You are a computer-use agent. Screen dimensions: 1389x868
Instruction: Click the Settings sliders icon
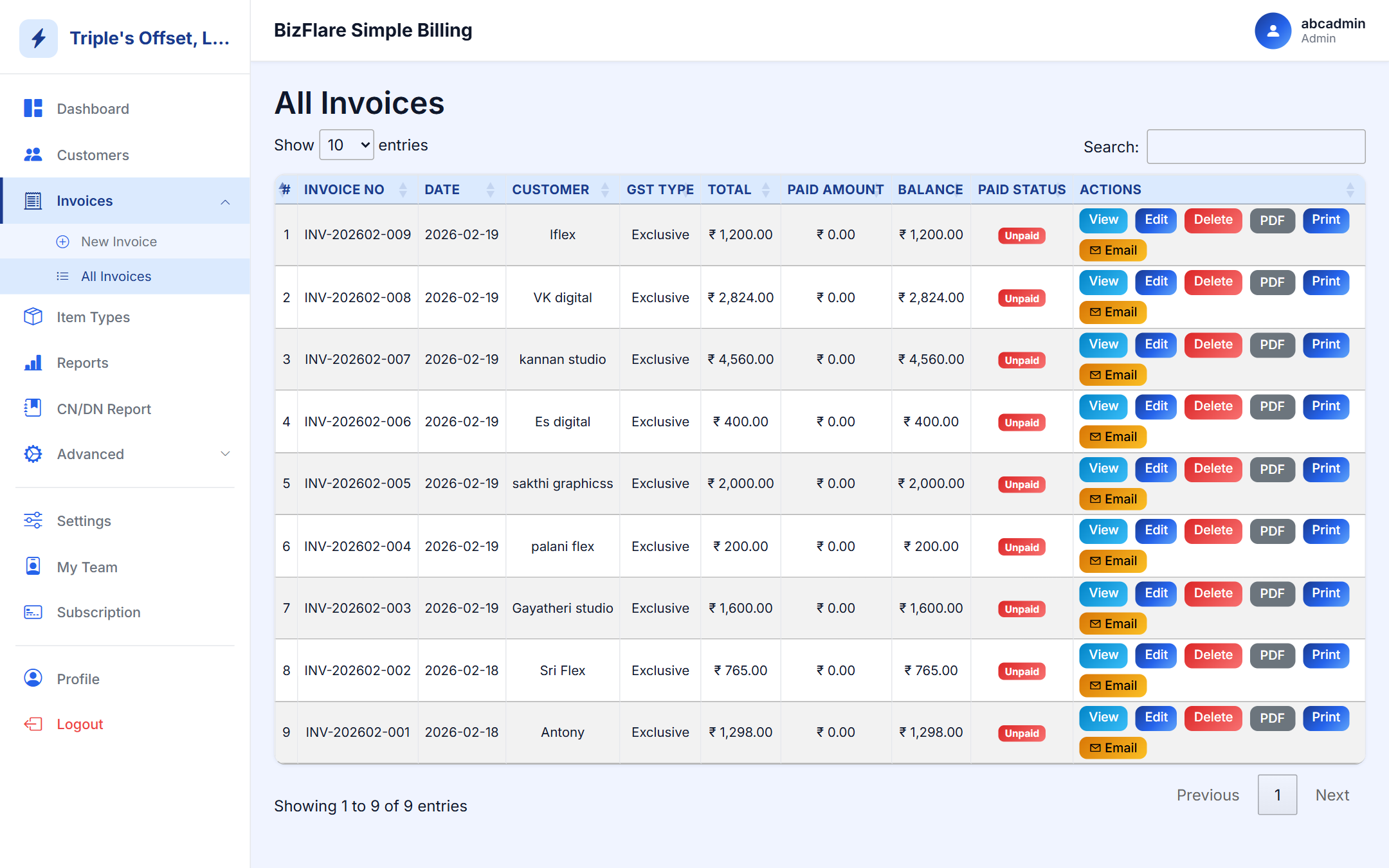coord(33,521)
